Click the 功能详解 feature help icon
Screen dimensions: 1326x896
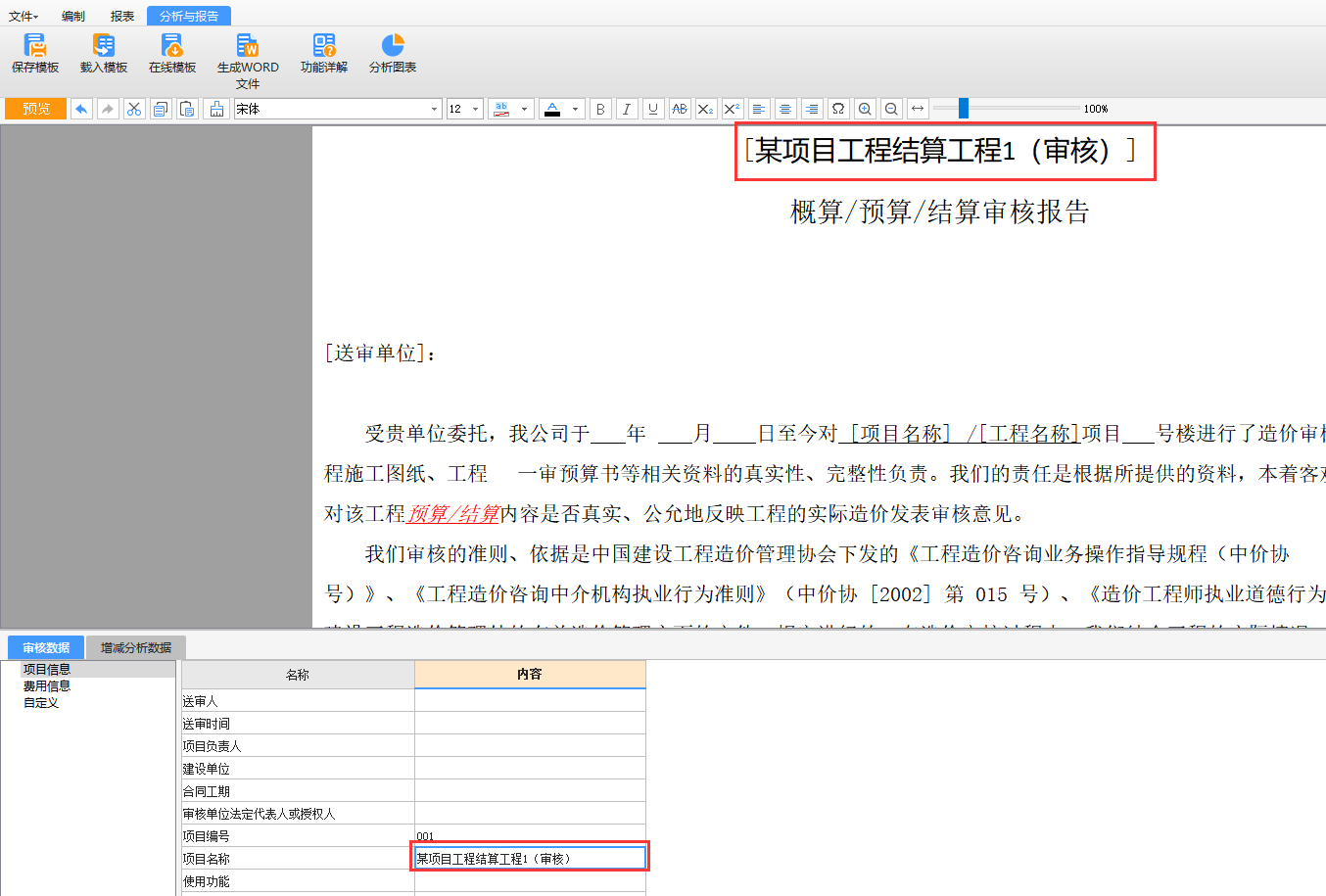click(x=324, y=53)
